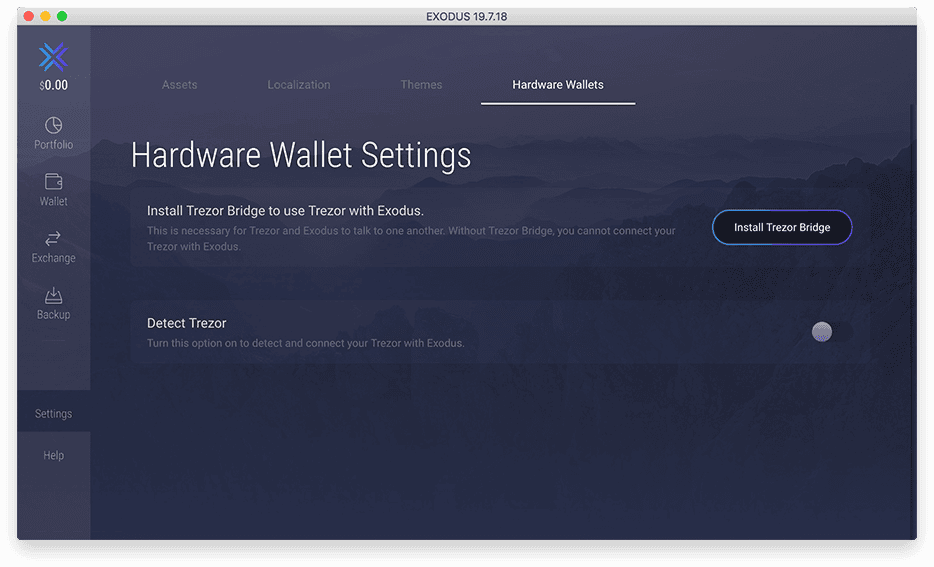The height and width of the screenshot is (567, 934).
Task: Switch to the Assets tab
Action: (x=179, y=85)
